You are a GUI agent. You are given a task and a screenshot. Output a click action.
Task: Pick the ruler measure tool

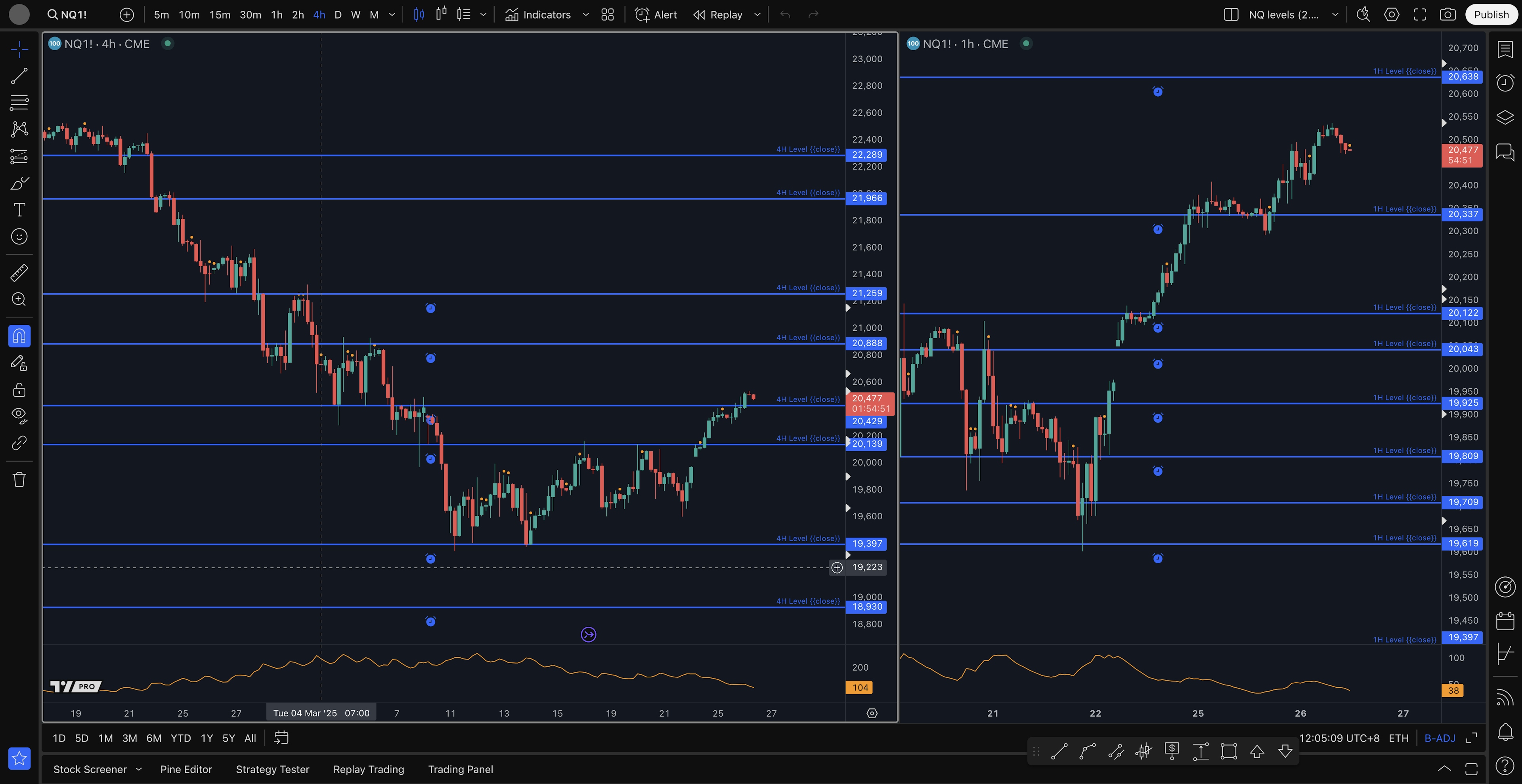[x=19, y=273]
